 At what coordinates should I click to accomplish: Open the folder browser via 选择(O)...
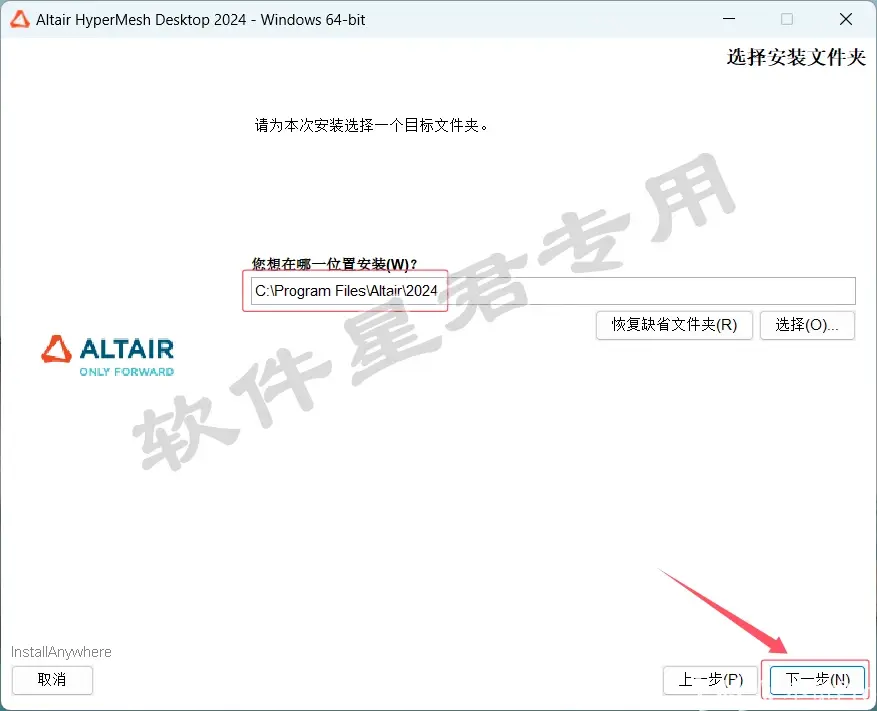(807, 325)
